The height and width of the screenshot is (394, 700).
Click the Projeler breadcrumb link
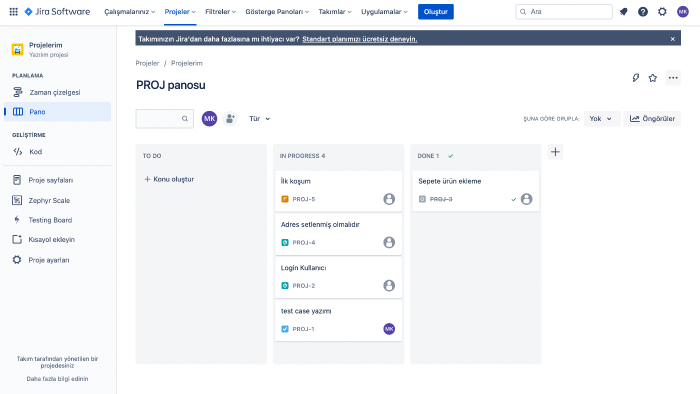pos(147,63)
